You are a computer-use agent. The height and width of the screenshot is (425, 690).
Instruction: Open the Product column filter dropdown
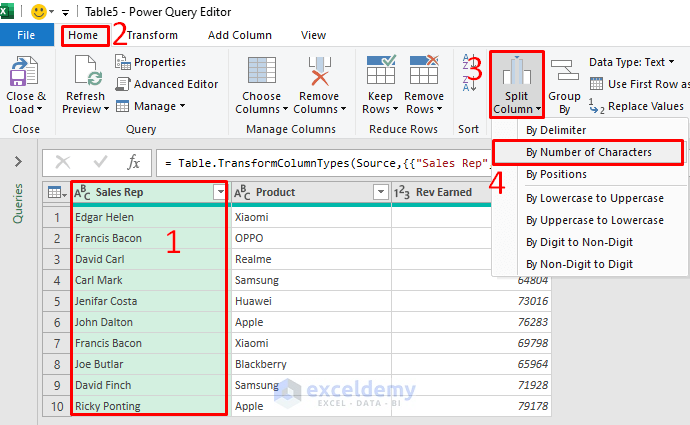(x=381, y=192)
